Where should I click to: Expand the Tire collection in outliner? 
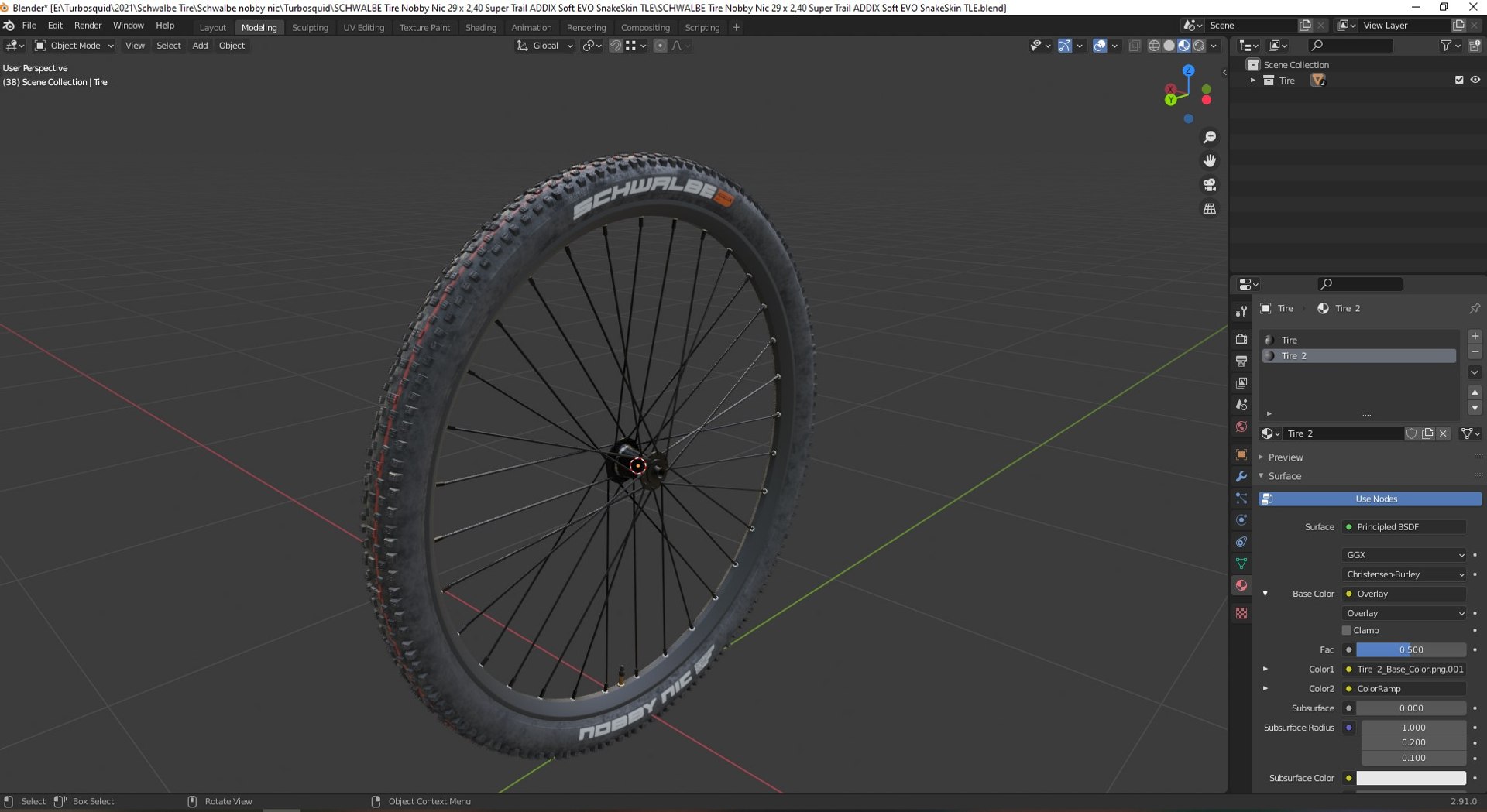(x=1252, y=81)
